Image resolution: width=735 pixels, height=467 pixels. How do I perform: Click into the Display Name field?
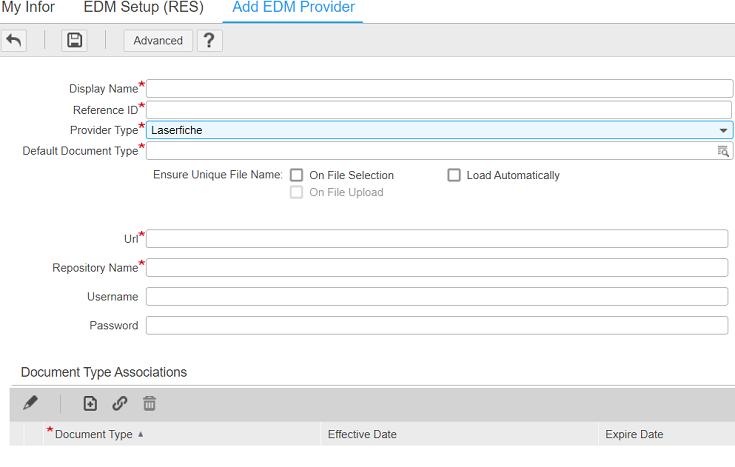click(438, 88)
